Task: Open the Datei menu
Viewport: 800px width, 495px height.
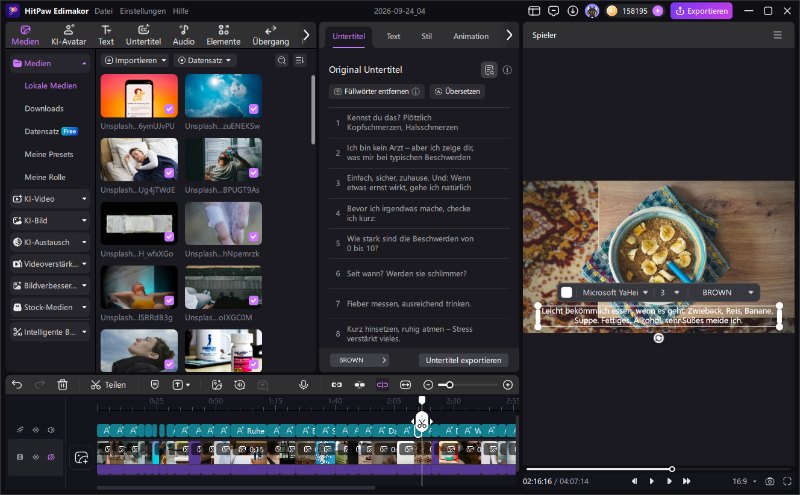Action: (103, 11)
